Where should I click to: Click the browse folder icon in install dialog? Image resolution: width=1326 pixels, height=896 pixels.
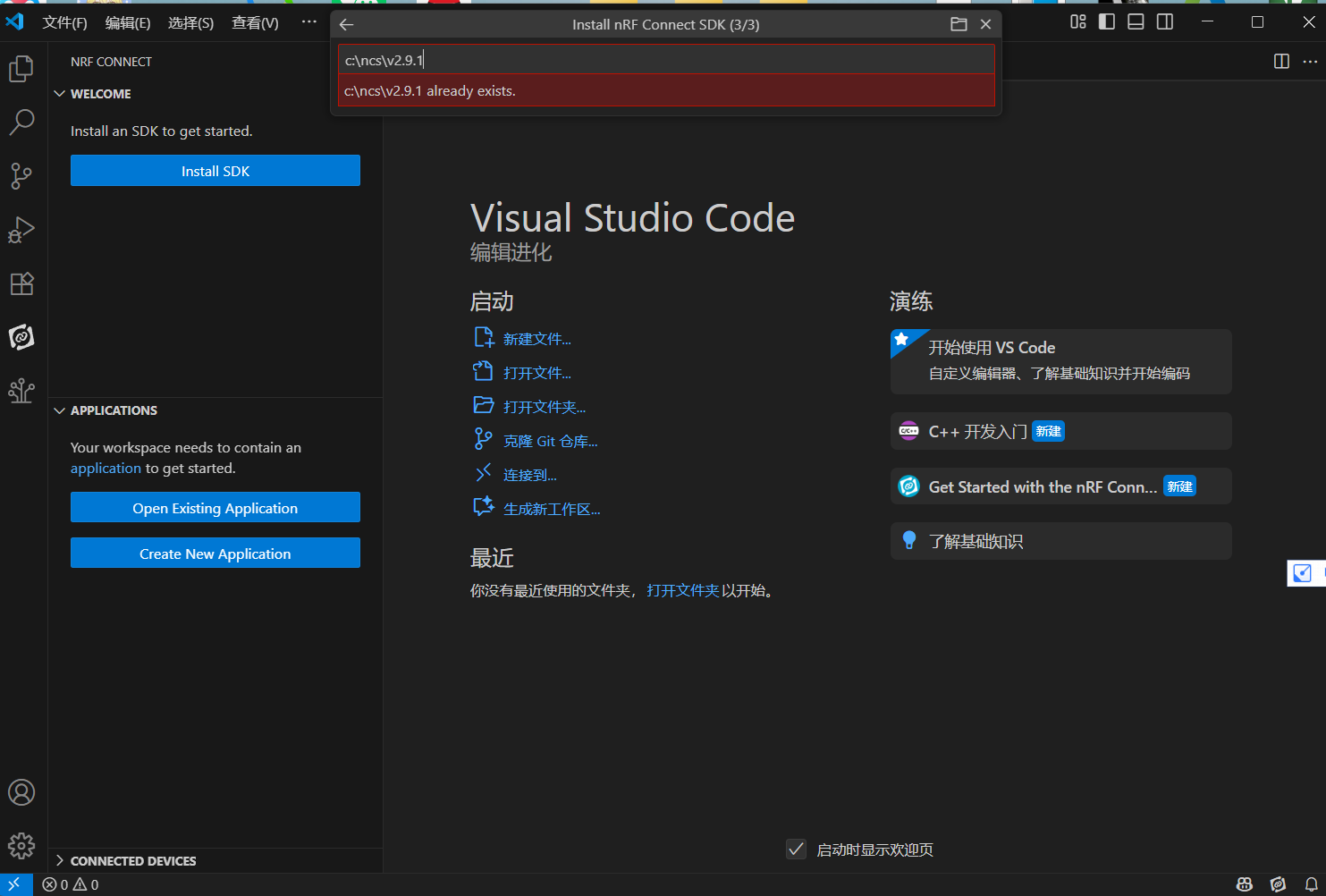point(959,25)
